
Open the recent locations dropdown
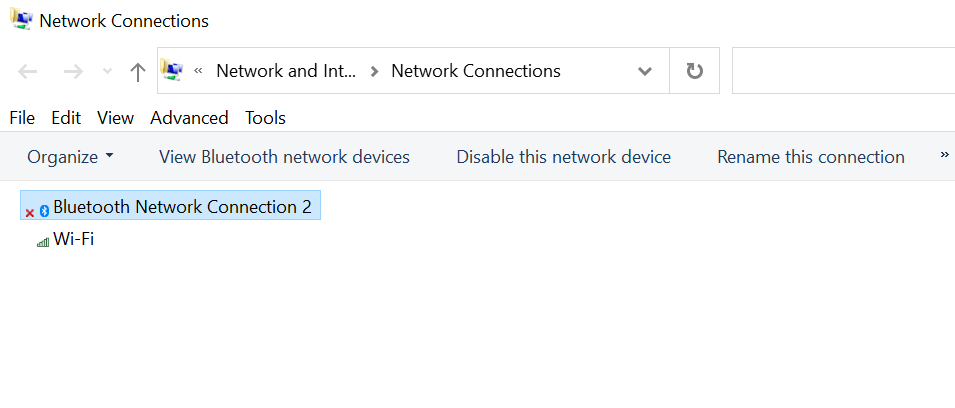pyautogui.click(x=108, y=72)
